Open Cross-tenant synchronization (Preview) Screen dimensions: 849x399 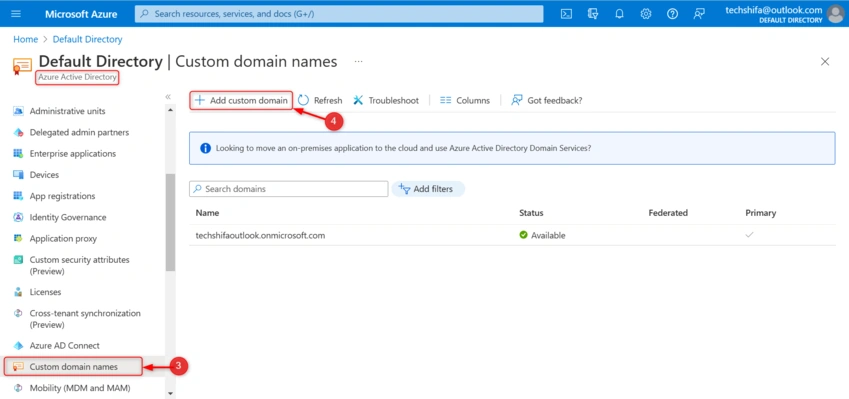85,319
